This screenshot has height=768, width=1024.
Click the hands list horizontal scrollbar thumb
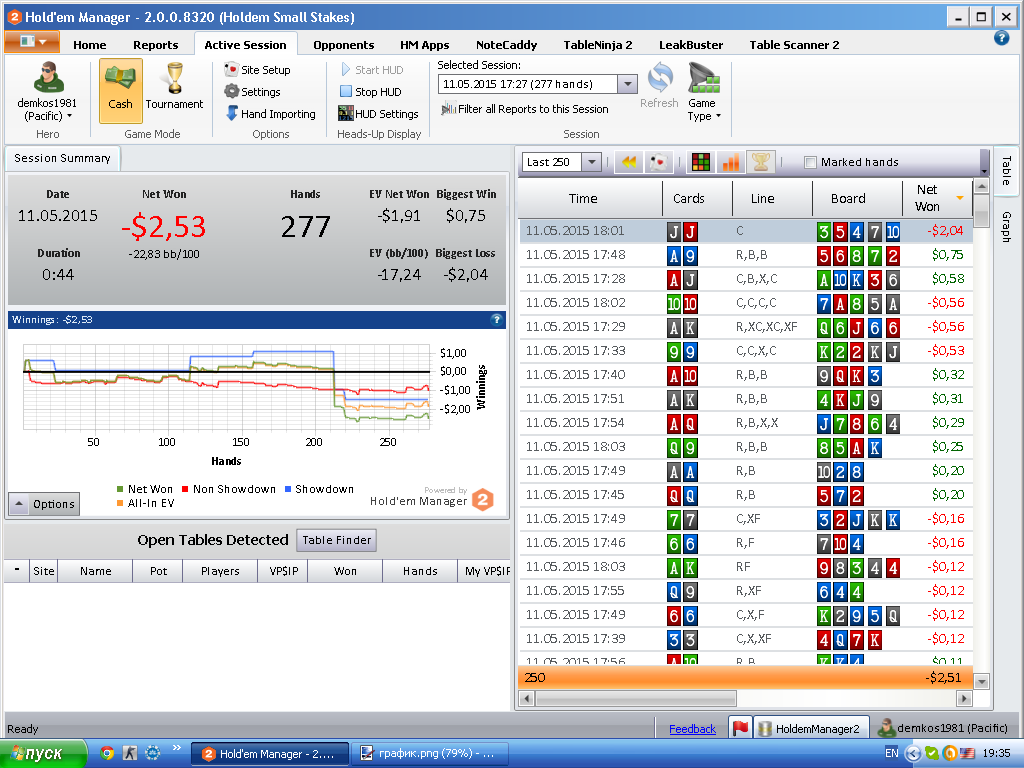[x=636, y=699]
